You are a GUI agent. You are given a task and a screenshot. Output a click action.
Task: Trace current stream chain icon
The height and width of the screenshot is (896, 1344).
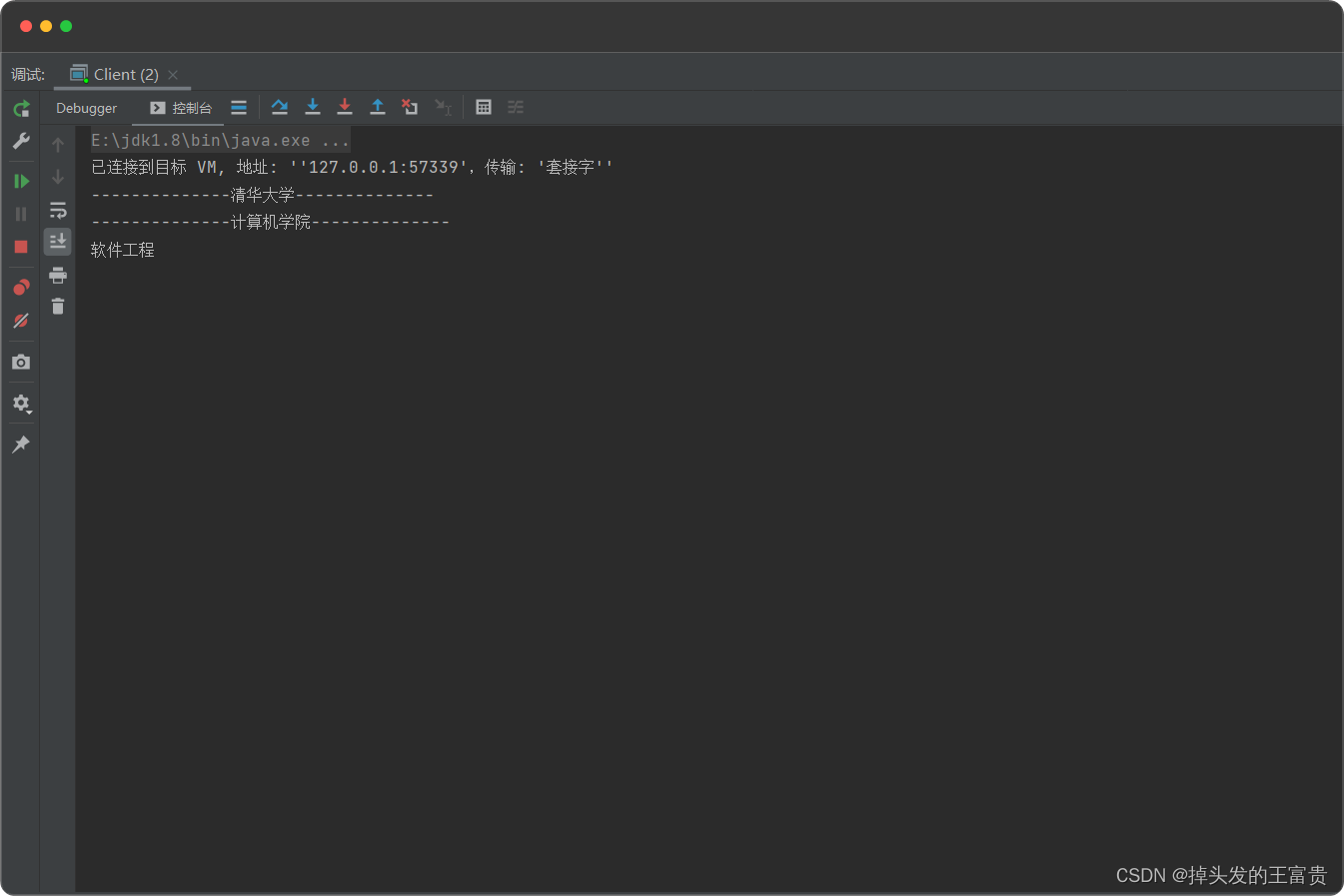516,107
